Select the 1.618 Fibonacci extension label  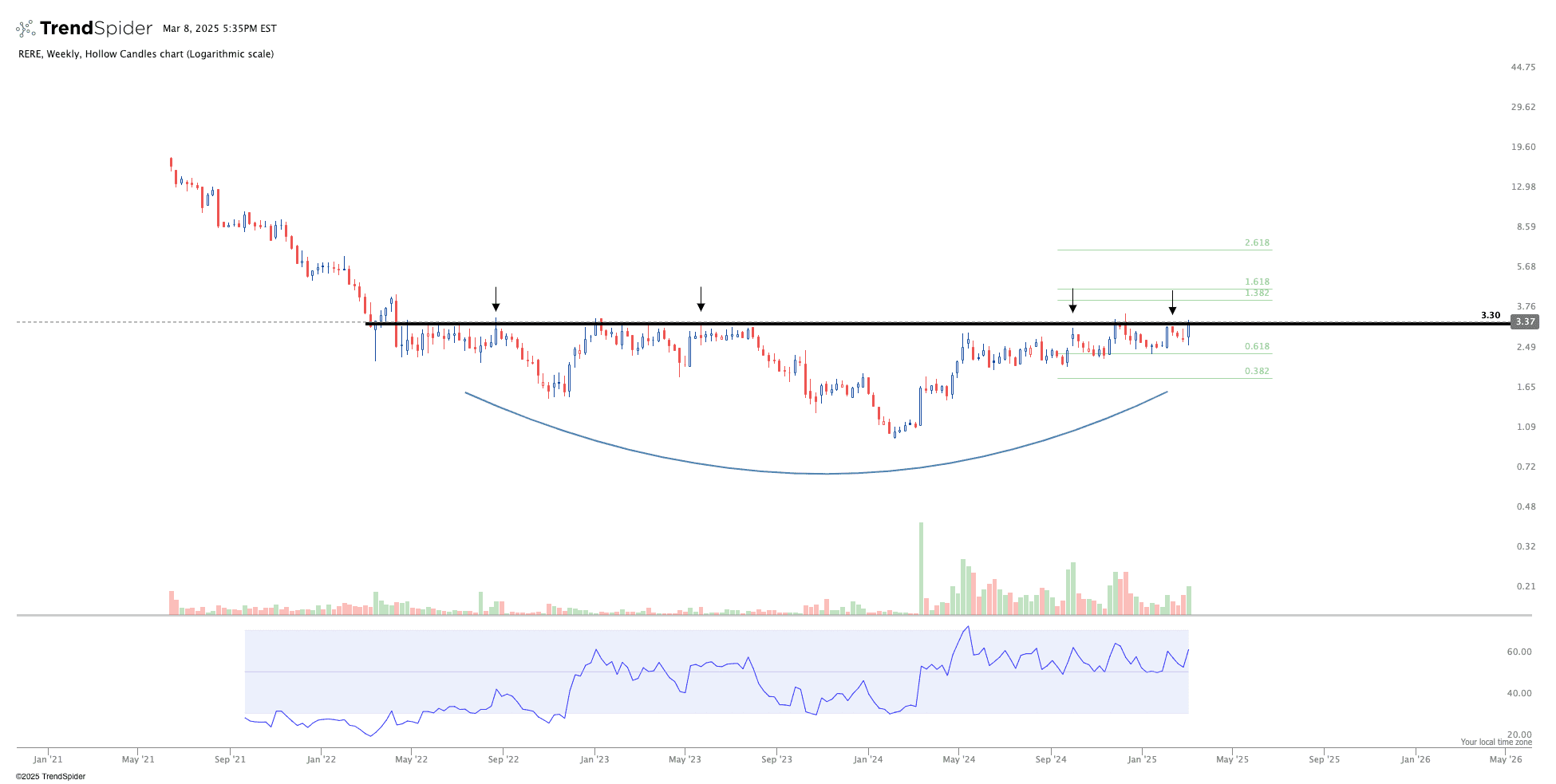(1257, 282)
